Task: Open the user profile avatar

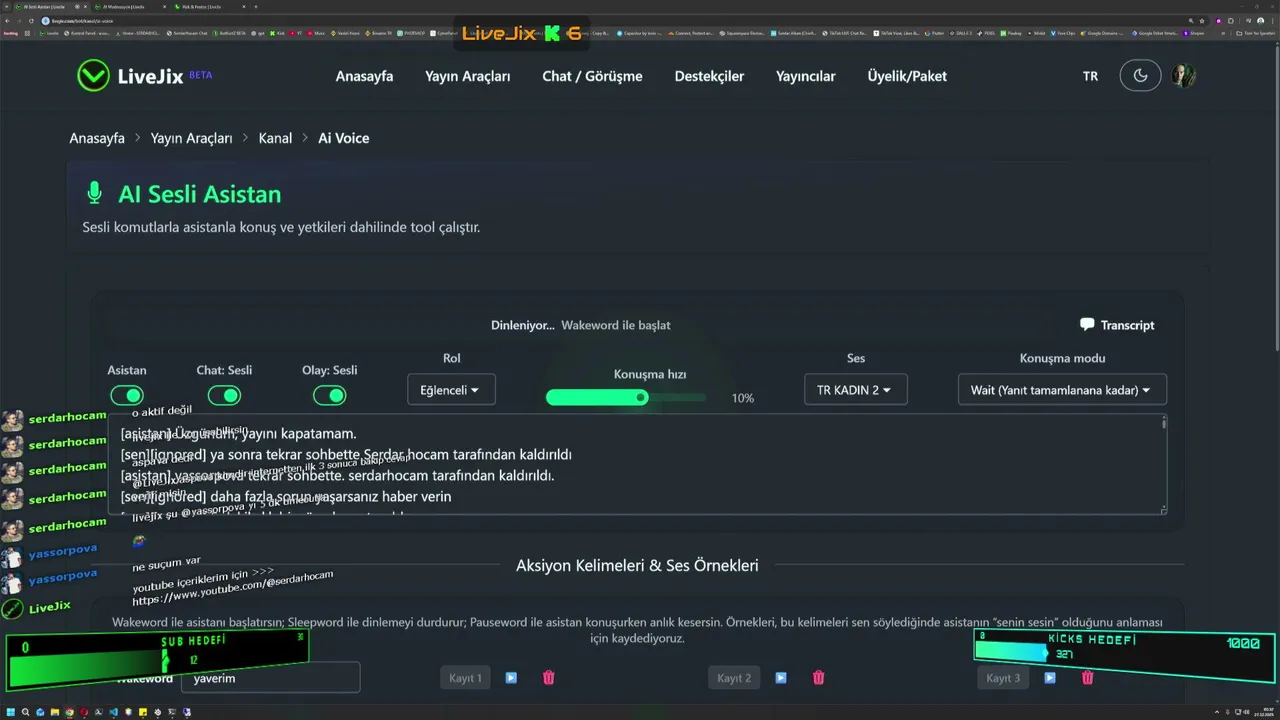Action: click(x=1184, y=76)
